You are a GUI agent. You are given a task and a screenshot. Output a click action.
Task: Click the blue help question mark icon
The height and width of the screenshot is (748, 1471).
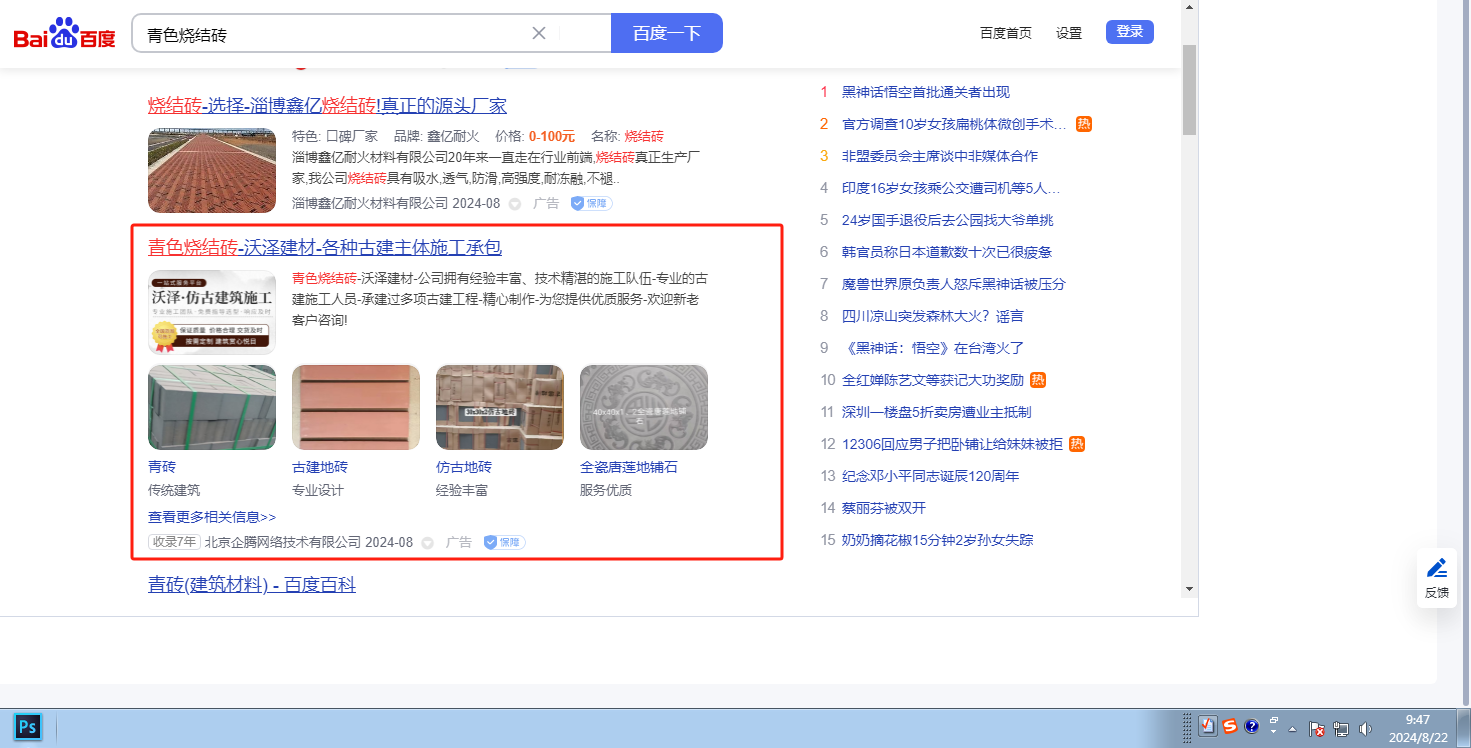pos(1252,727)
